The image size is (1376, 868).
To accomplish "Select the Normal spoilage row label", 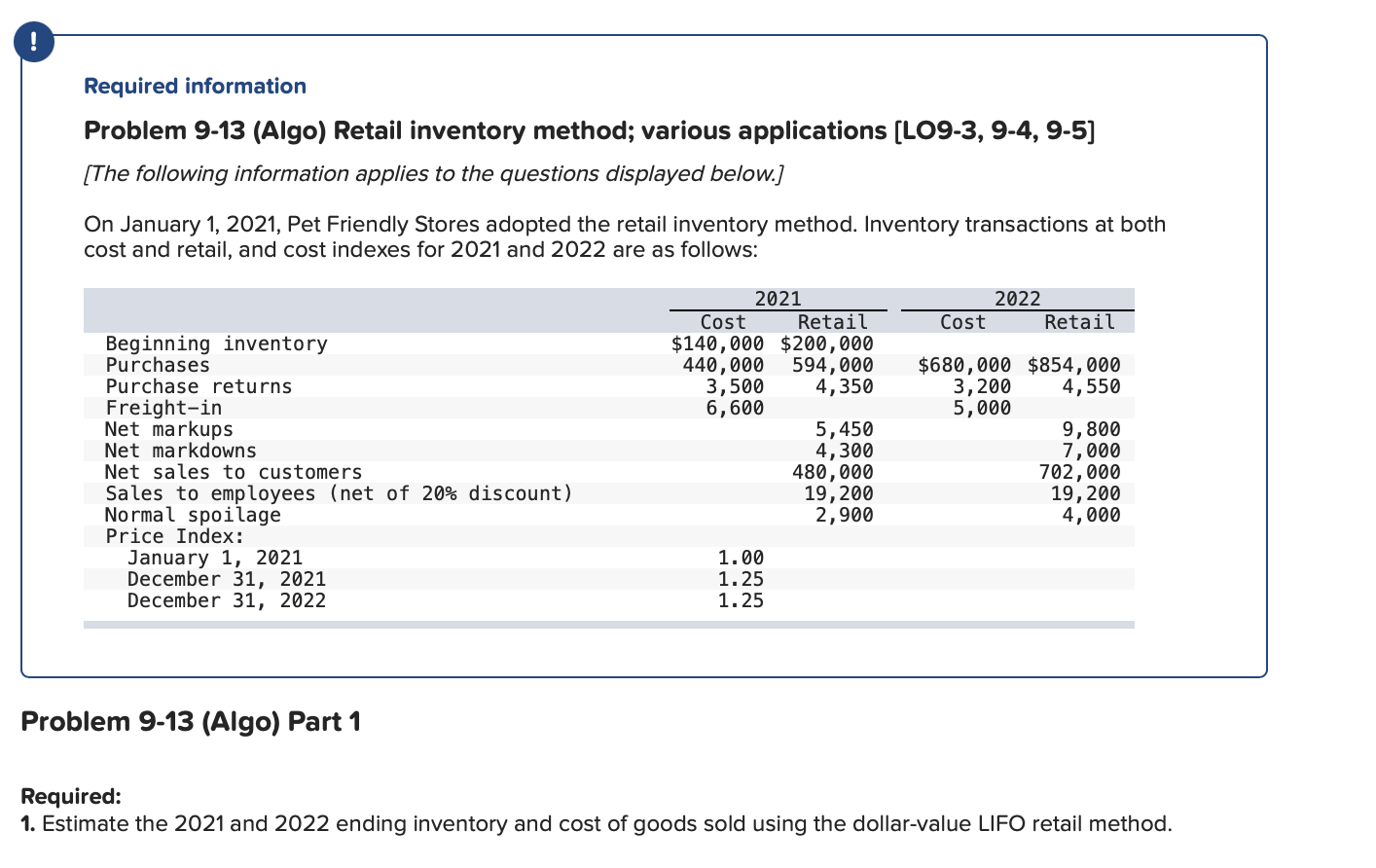I will coord(193,515).
